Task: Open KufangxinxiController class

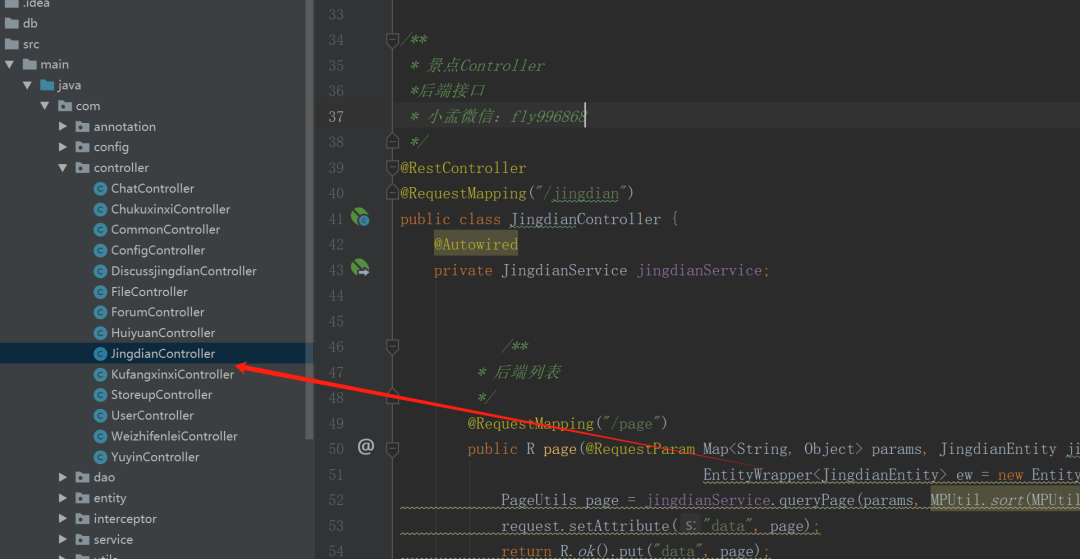Action: (172, 375)
